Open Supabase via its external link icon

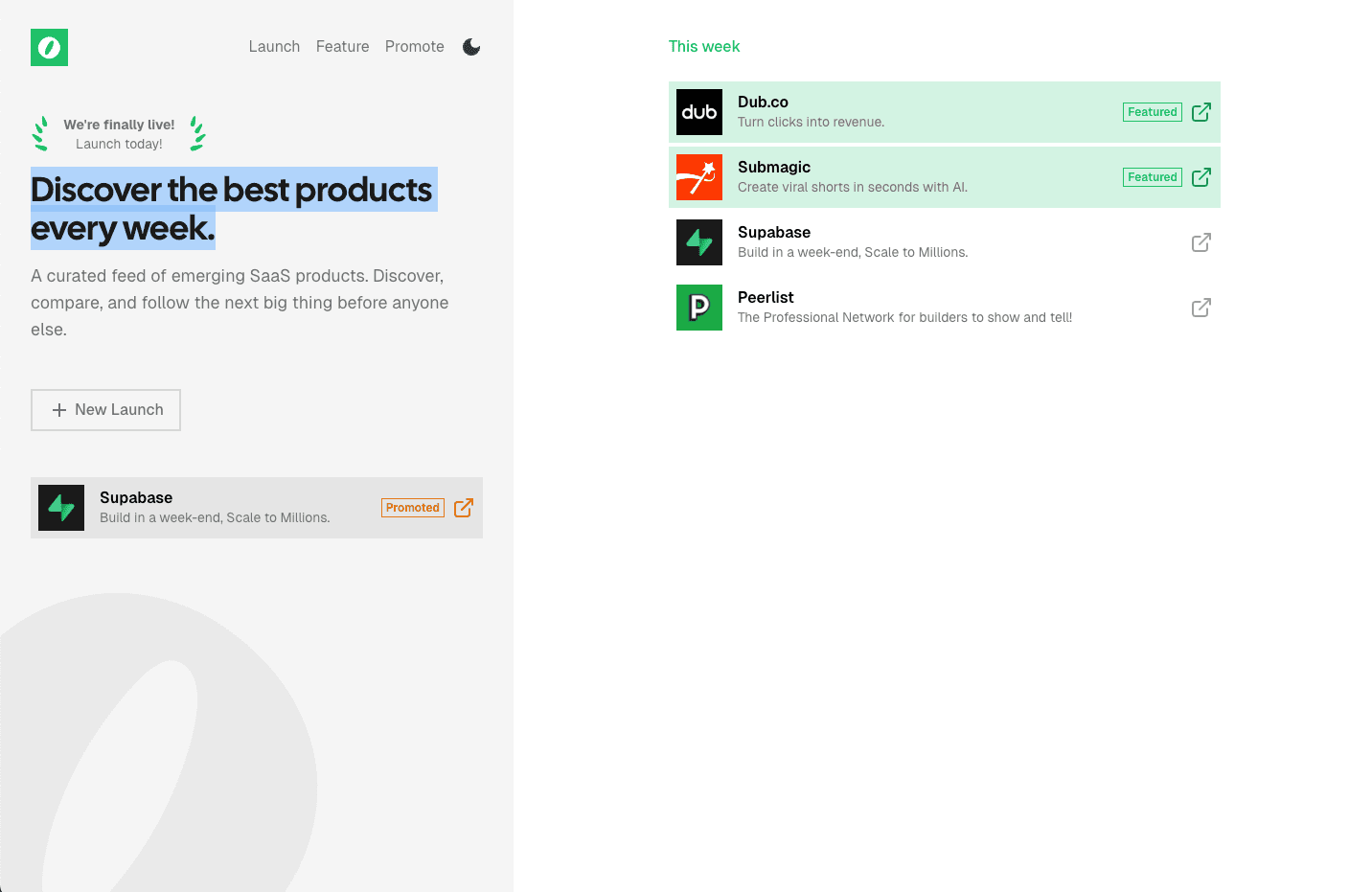pos(1200,242)
